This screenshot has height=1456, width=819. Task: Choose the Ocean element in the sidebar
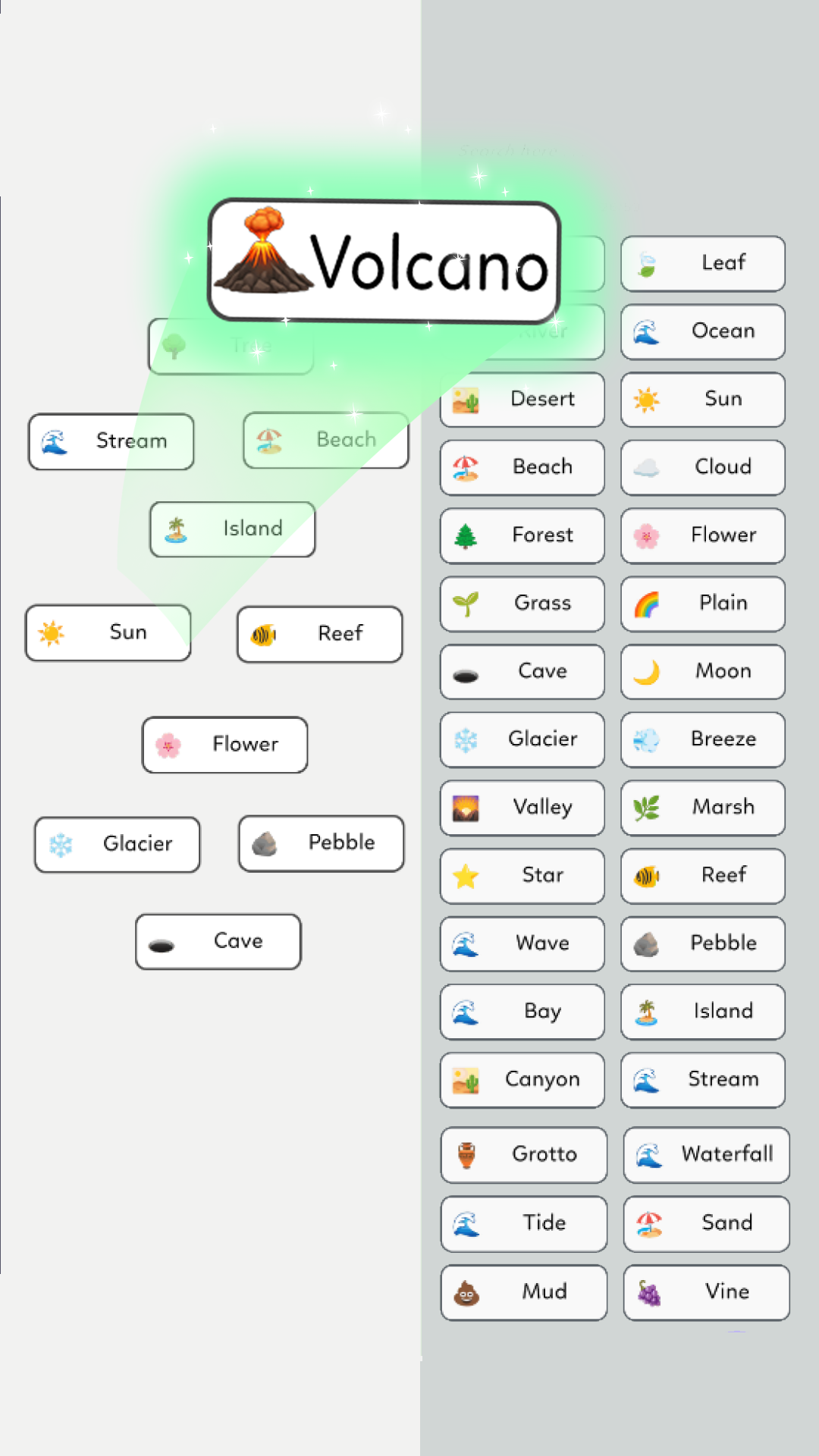(x=703, y=332)
